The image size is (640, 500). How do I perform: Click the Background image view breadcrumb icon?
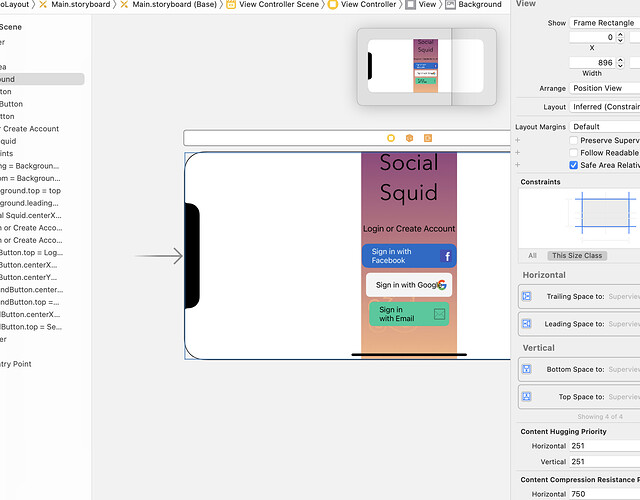450,4
